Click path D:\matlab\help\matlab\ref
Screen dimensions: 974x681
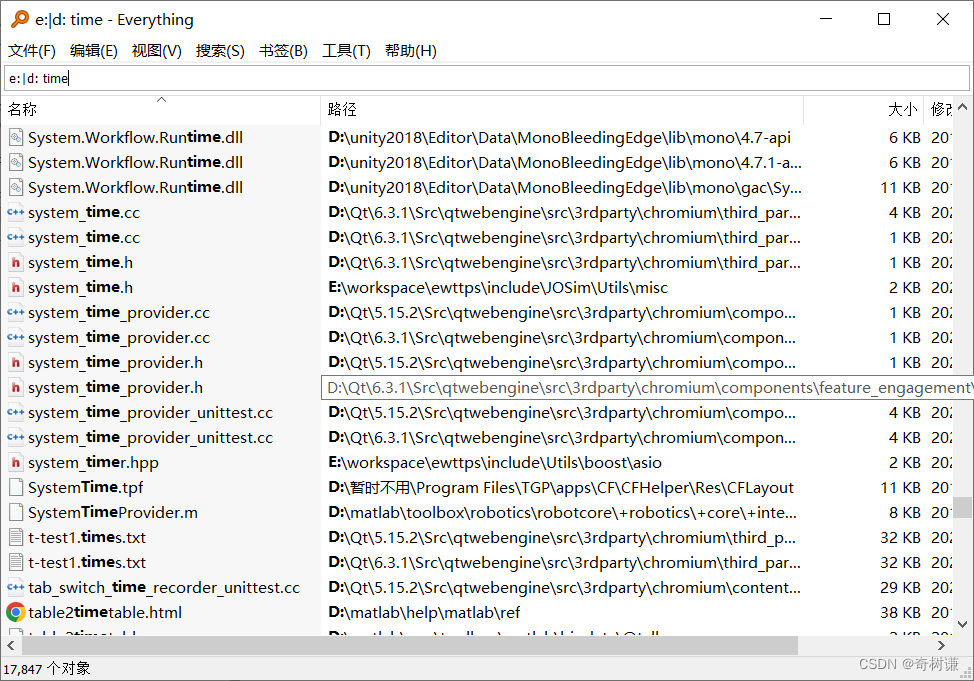click(x=424, y=612)
